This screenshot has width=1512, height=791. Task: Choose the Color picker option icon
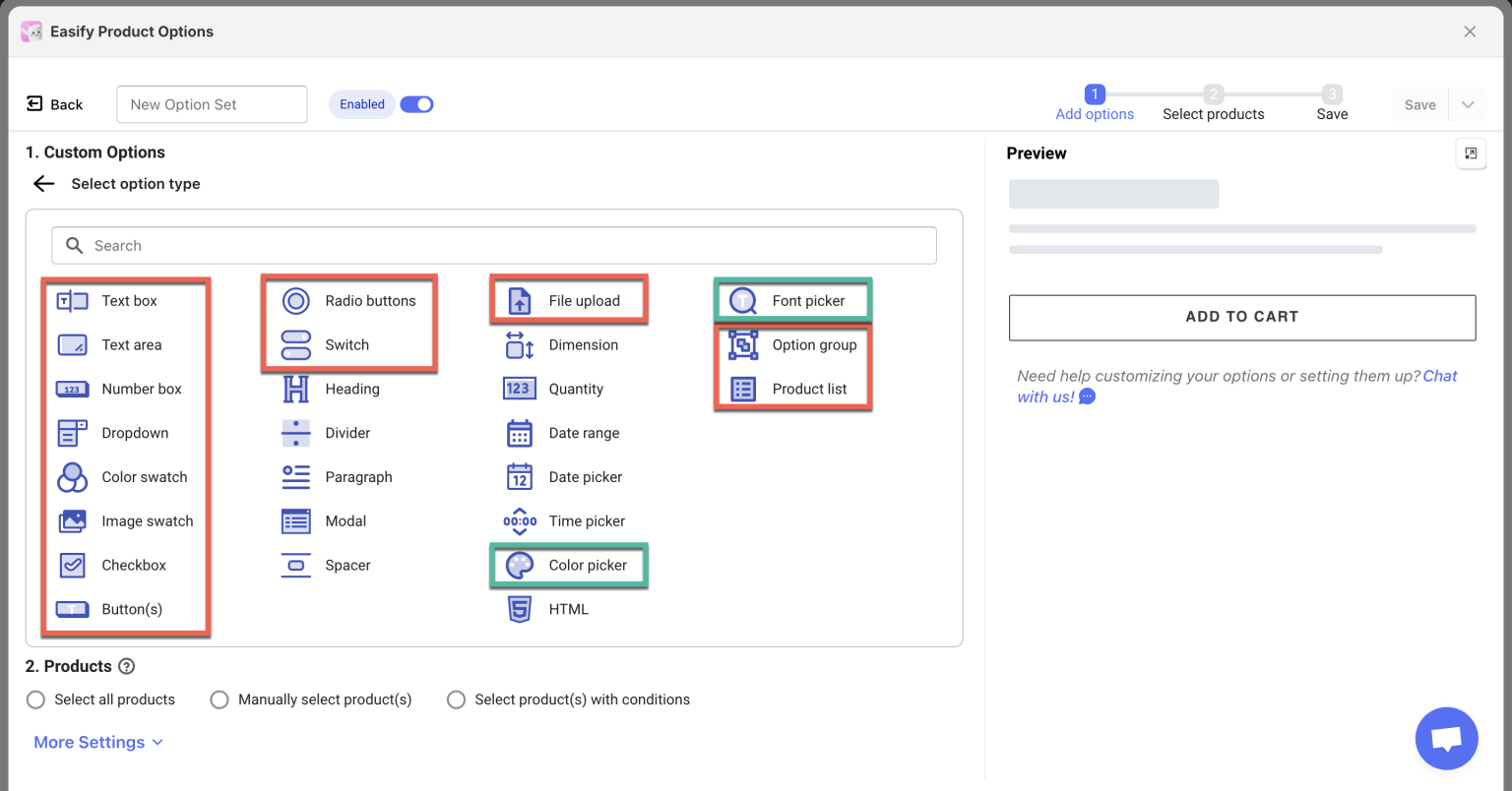coord(520,566)
